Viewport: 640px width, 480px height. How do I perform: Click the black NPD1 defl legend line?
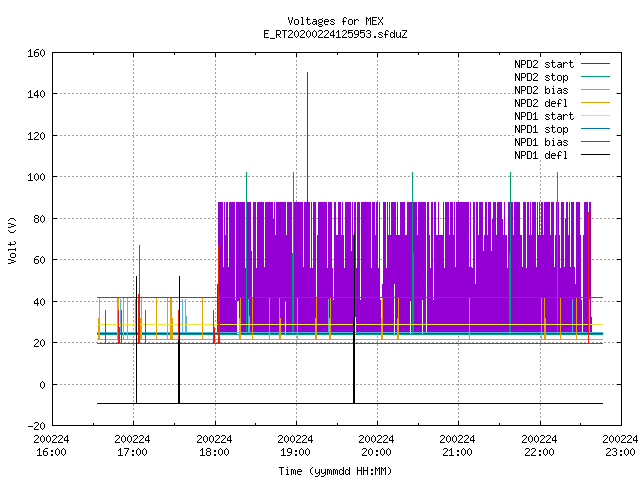click(595, 155)
